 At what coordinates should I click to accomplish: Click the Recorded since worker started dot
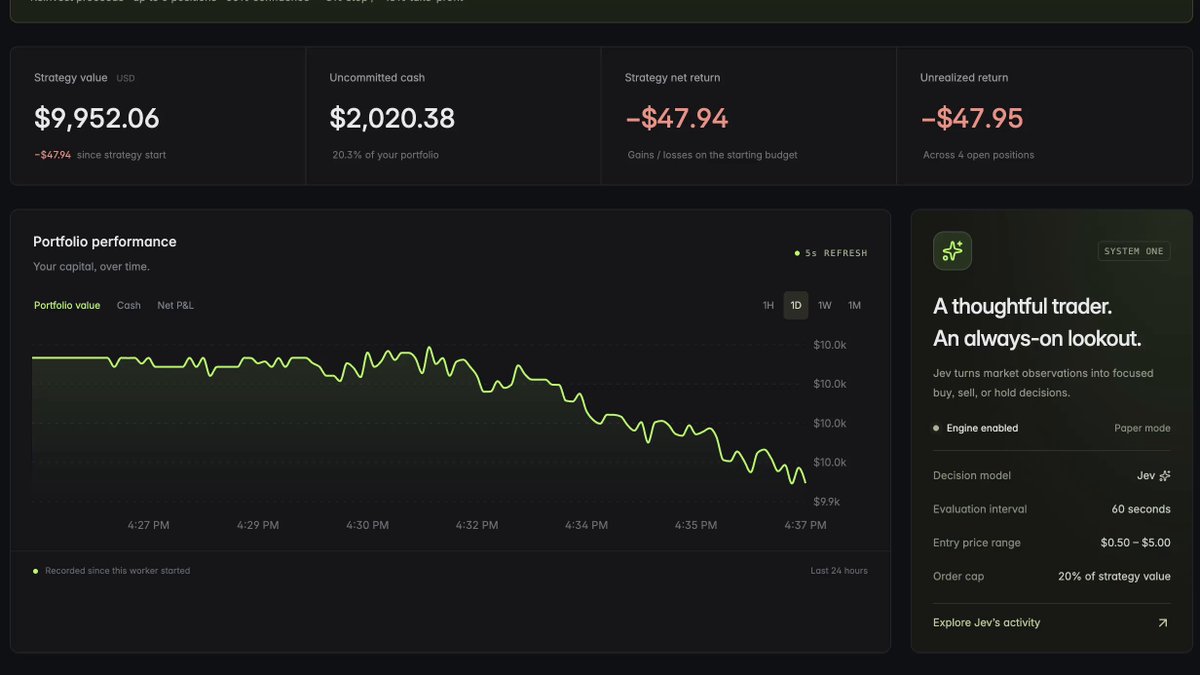pos(36,571)
